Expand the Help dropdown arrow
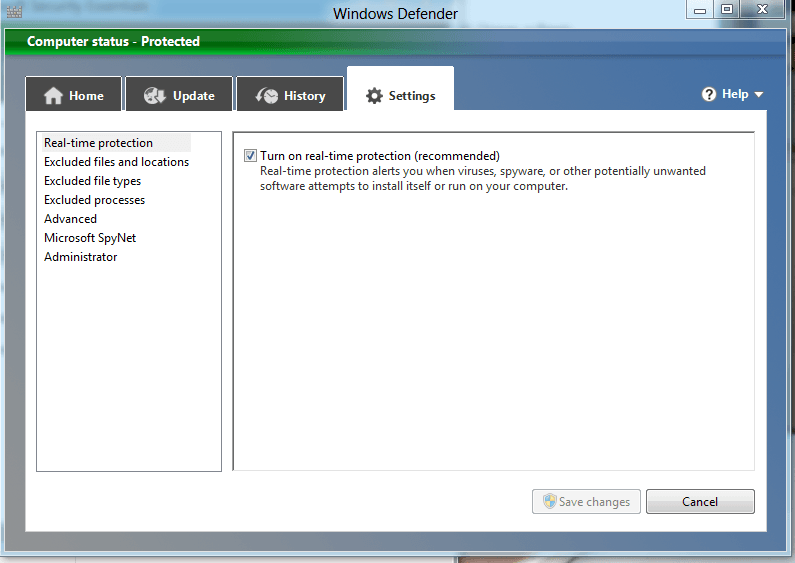The height and width of the screenshot is (563, 795). click(x=759, y=95)
